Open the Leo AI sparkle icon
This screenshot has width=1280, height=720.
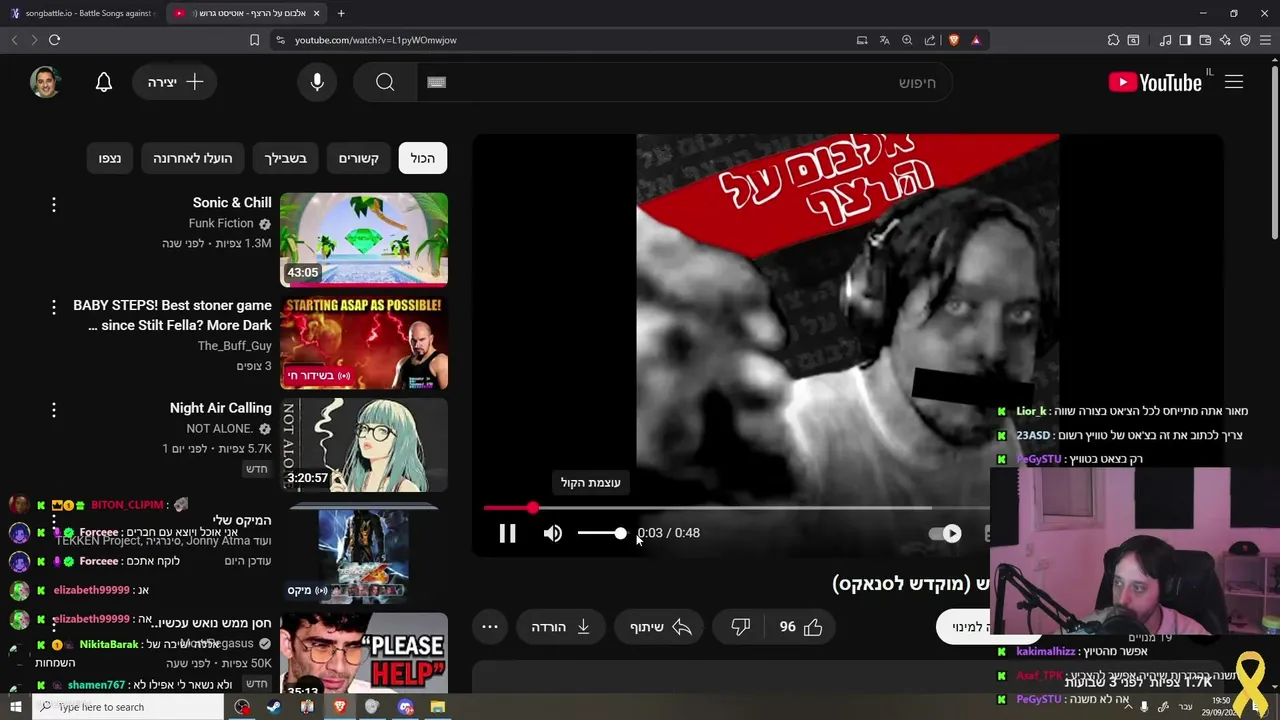point(1225,40)
